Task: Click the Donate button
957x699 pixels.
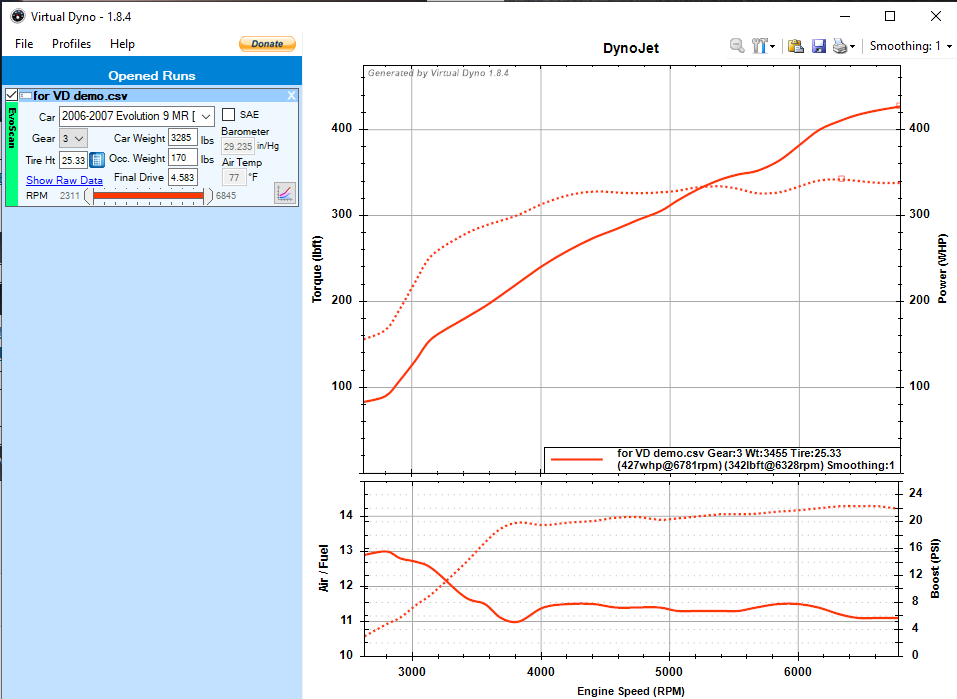Action: pos(267,44)
